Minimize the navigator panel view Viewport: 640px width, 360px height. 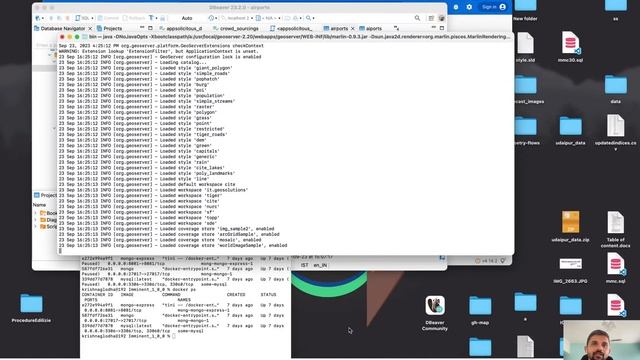[x=142, y=28]
